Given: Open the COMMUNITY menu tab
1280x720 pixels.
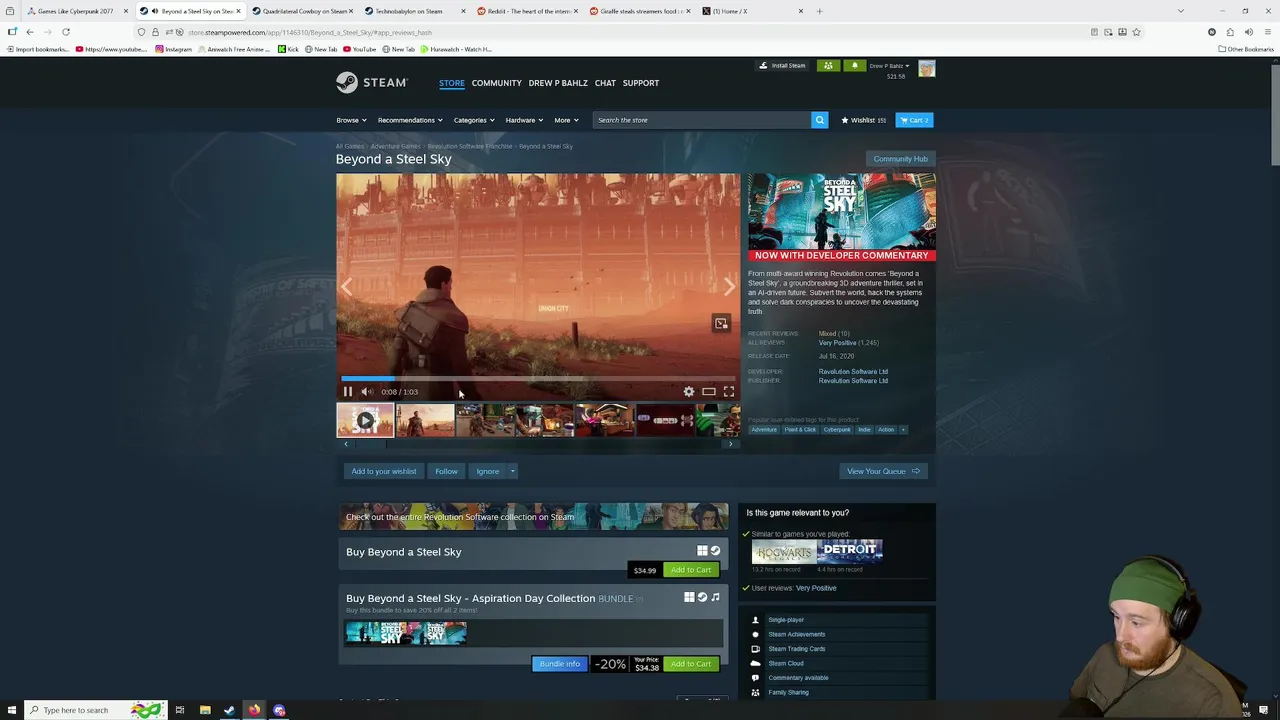Looking at the screenshot, I should point(497,83).
